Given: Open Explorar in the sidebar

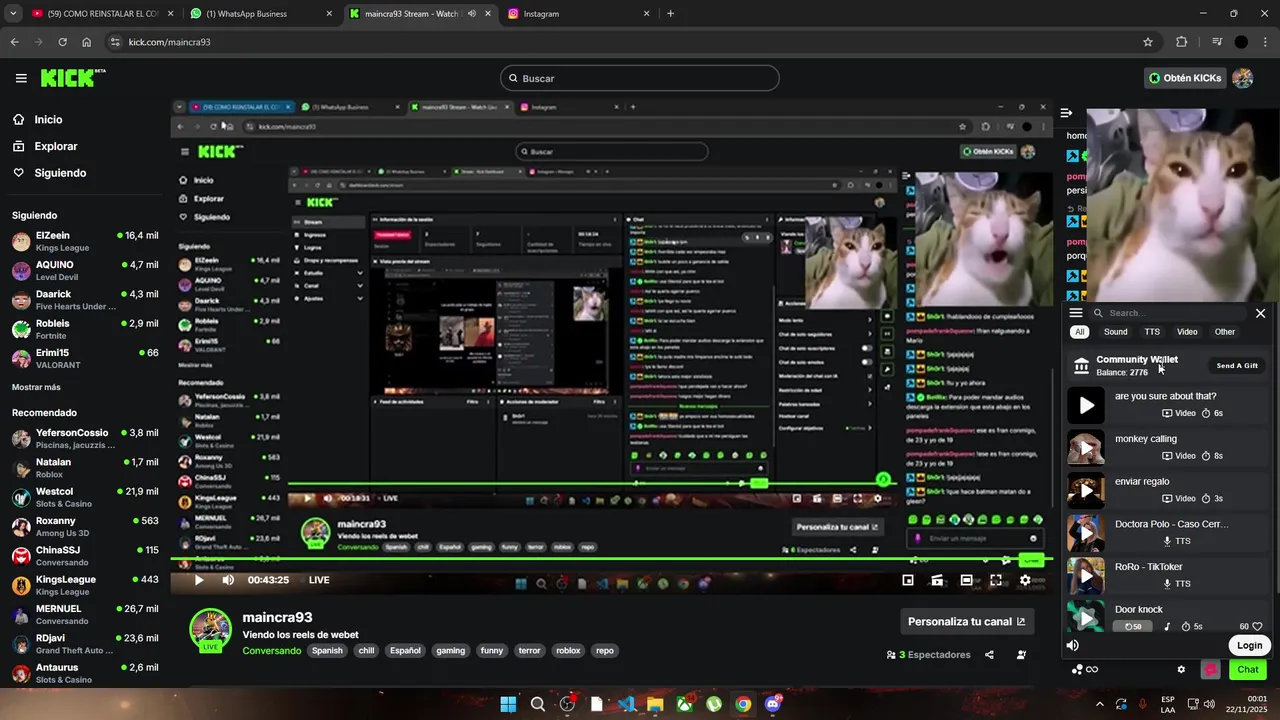Looking at the screenshot, I should click(x=45, y=146).
